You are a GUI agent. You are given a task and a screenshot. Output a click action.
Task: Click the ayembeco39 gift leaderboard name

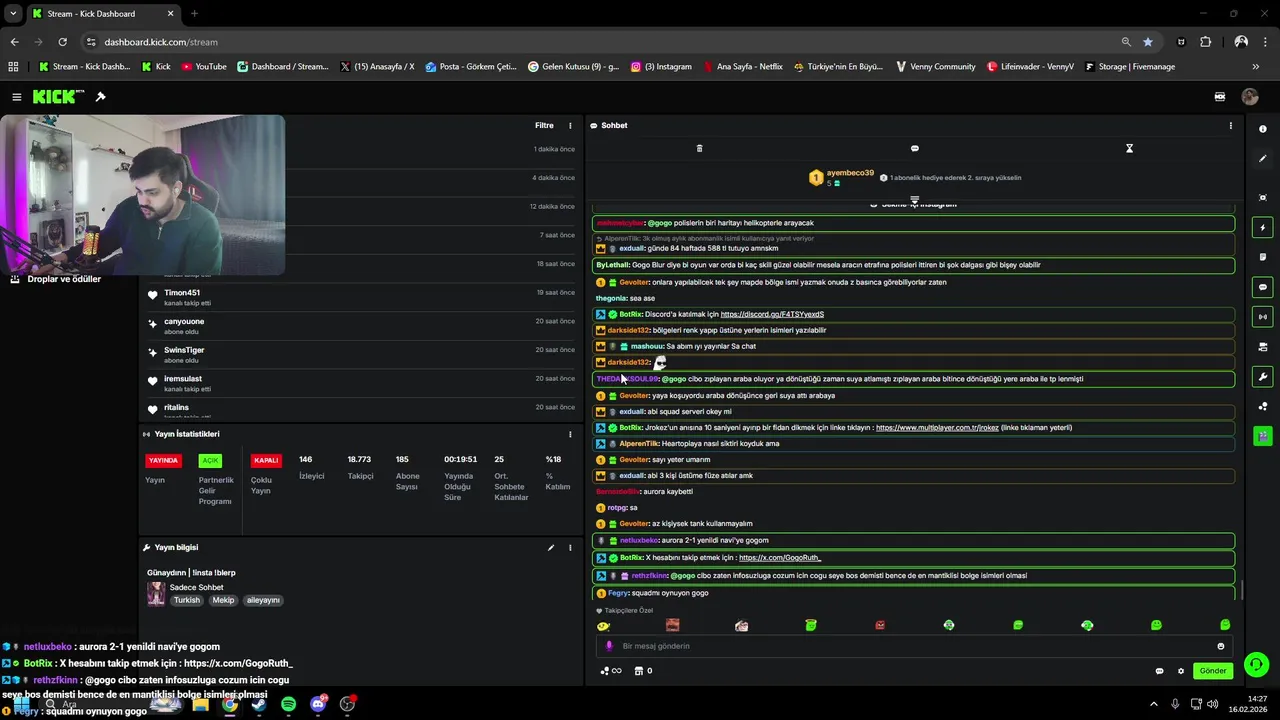click(x=849, y=173)
